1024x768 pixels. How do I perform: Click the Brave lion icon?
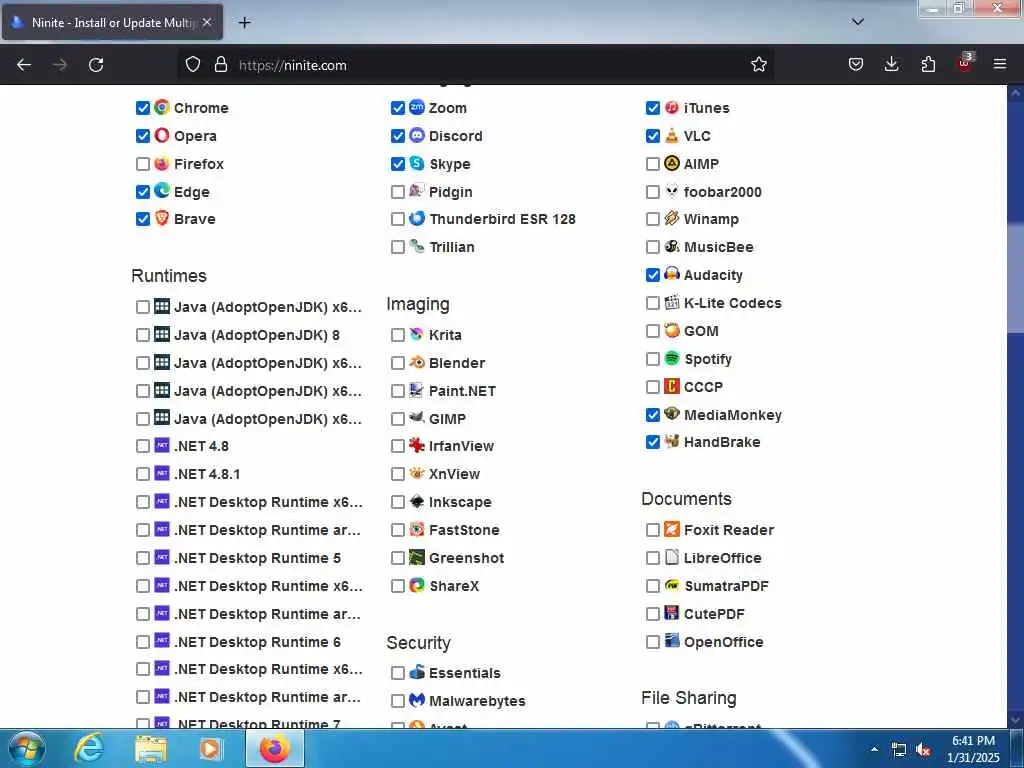162,218
